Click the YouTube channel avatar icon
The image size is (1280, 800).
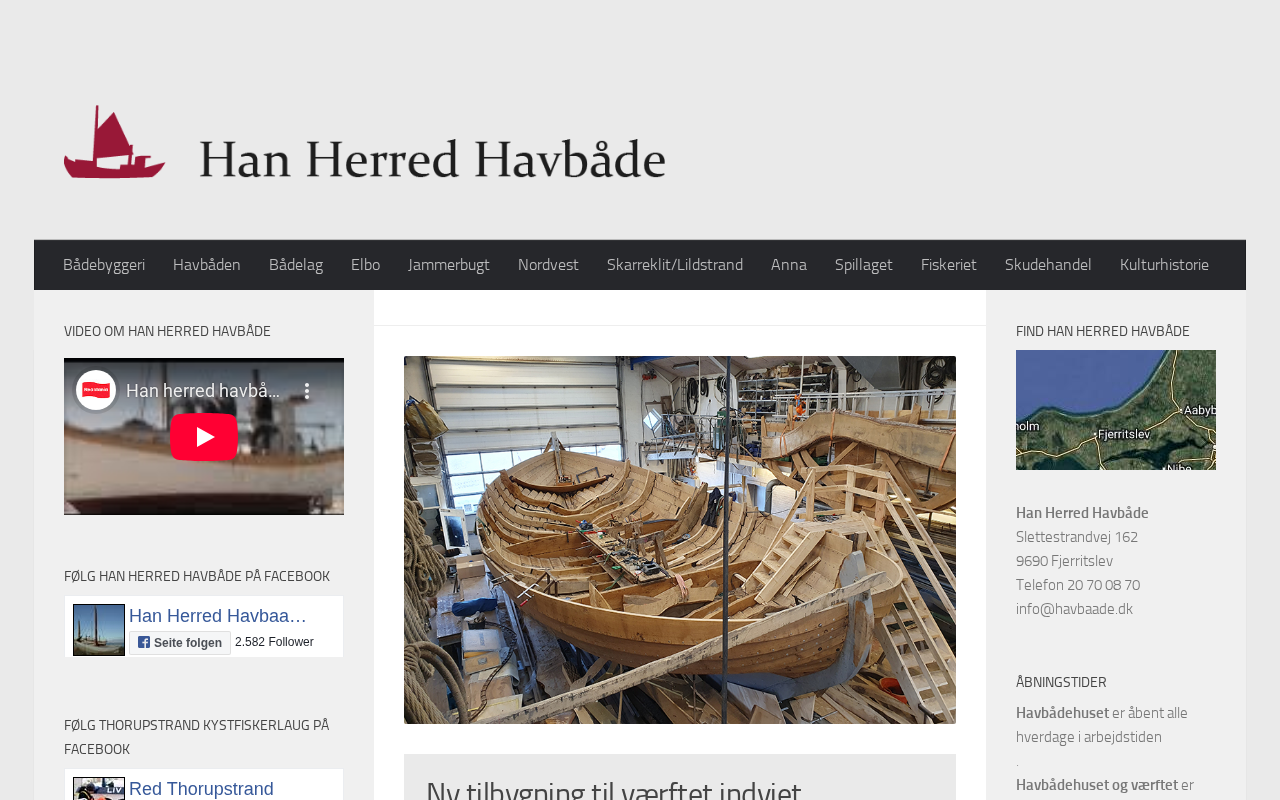tap(96, 390)
